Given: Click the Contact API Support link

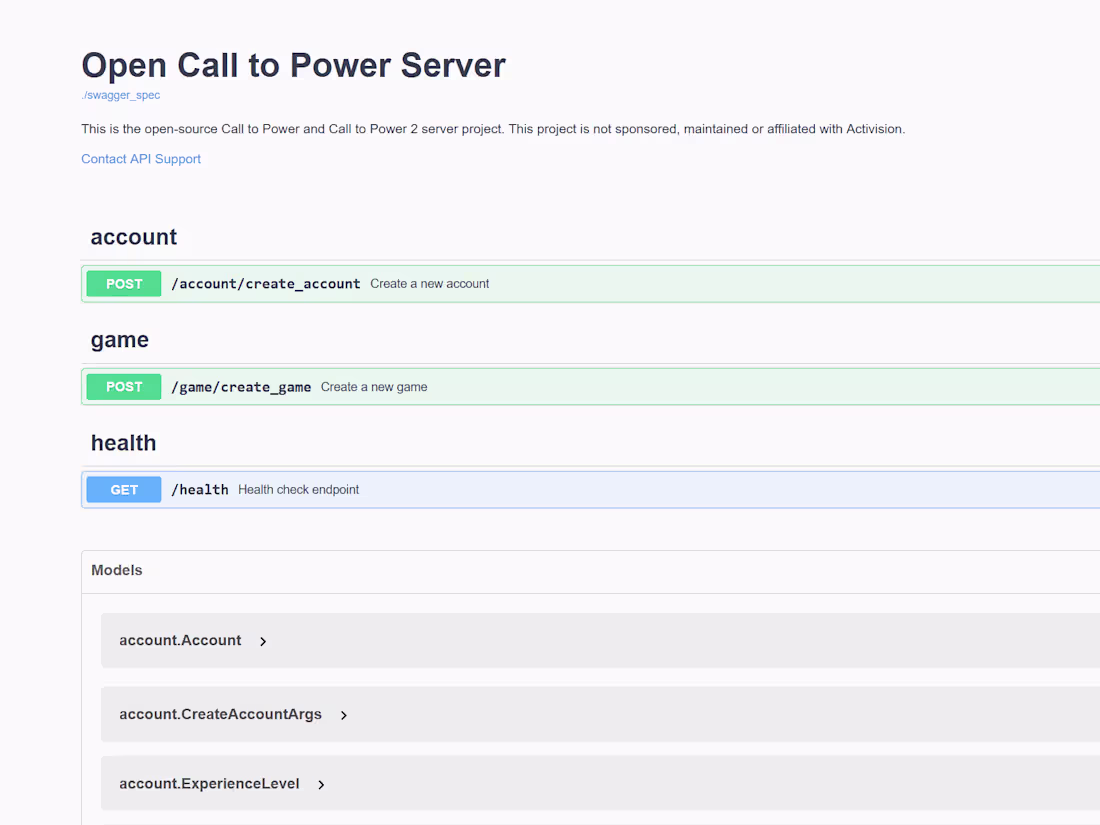Looking at the screenshot, I should click(140, 158).
